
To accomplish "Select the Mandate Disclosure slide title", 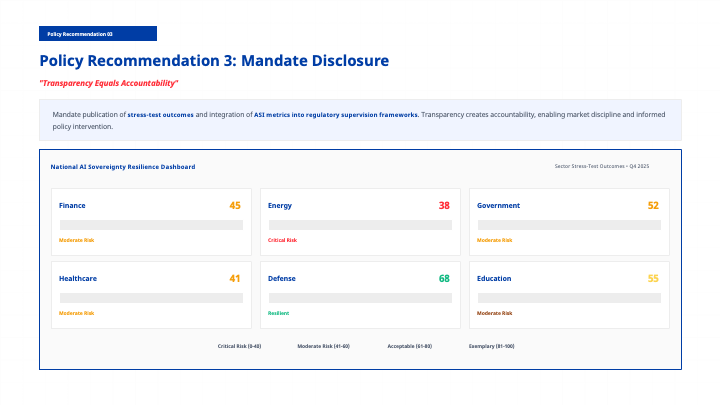I will point(214,61).
